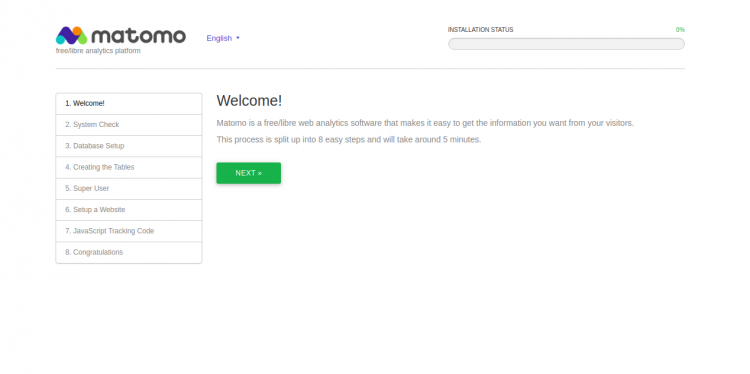Click the green NEXT button
This screenshot has width=750, height=374.
click(249, 173)
